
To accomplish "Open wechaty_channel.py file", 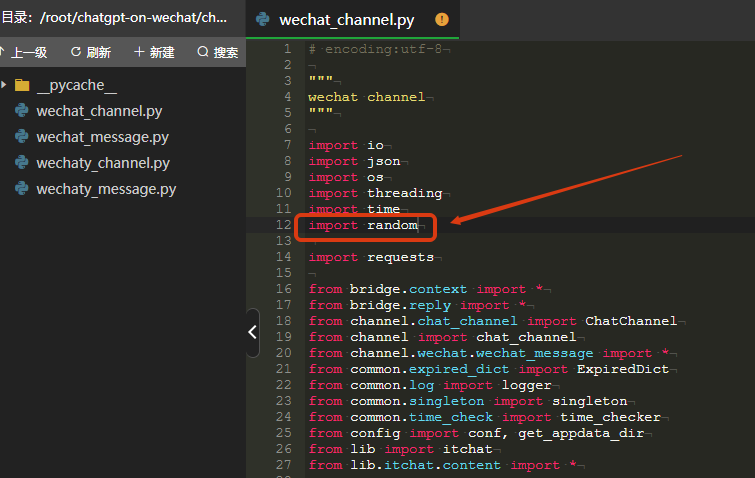I will click(x=103, y=163).
